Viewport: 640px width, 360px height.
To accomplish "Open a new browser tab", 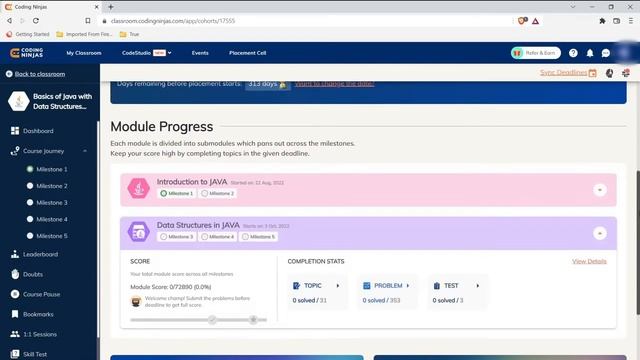I will (111, 7).
